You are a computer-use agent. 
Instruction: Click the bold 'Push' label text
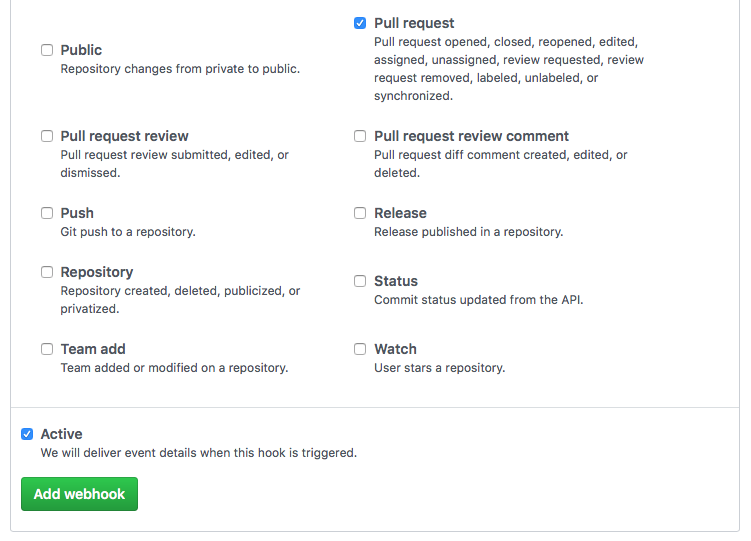click(x=77, y=213)
